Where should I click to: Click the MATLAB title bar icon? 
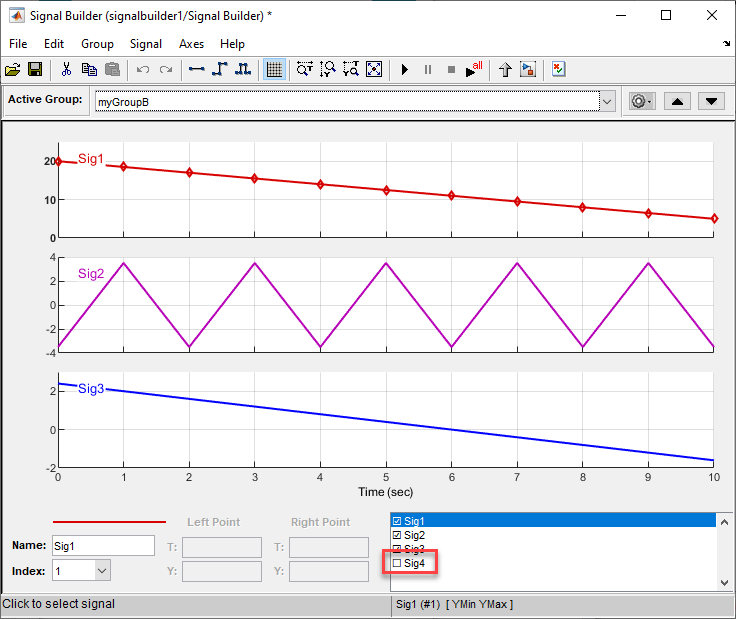click(16, 15)
